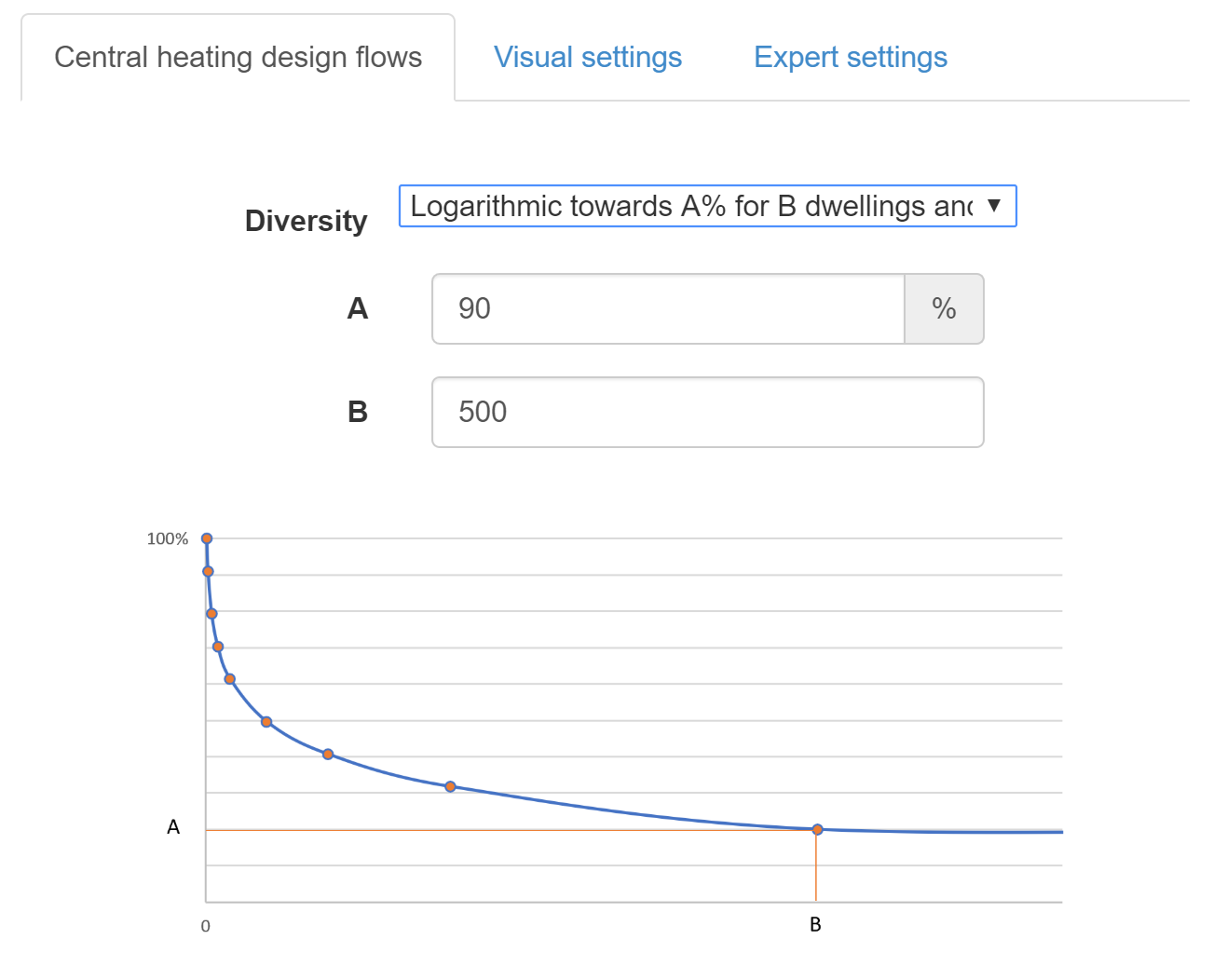Select the second data point from top

pyautogui.click(x=208, y=572)
